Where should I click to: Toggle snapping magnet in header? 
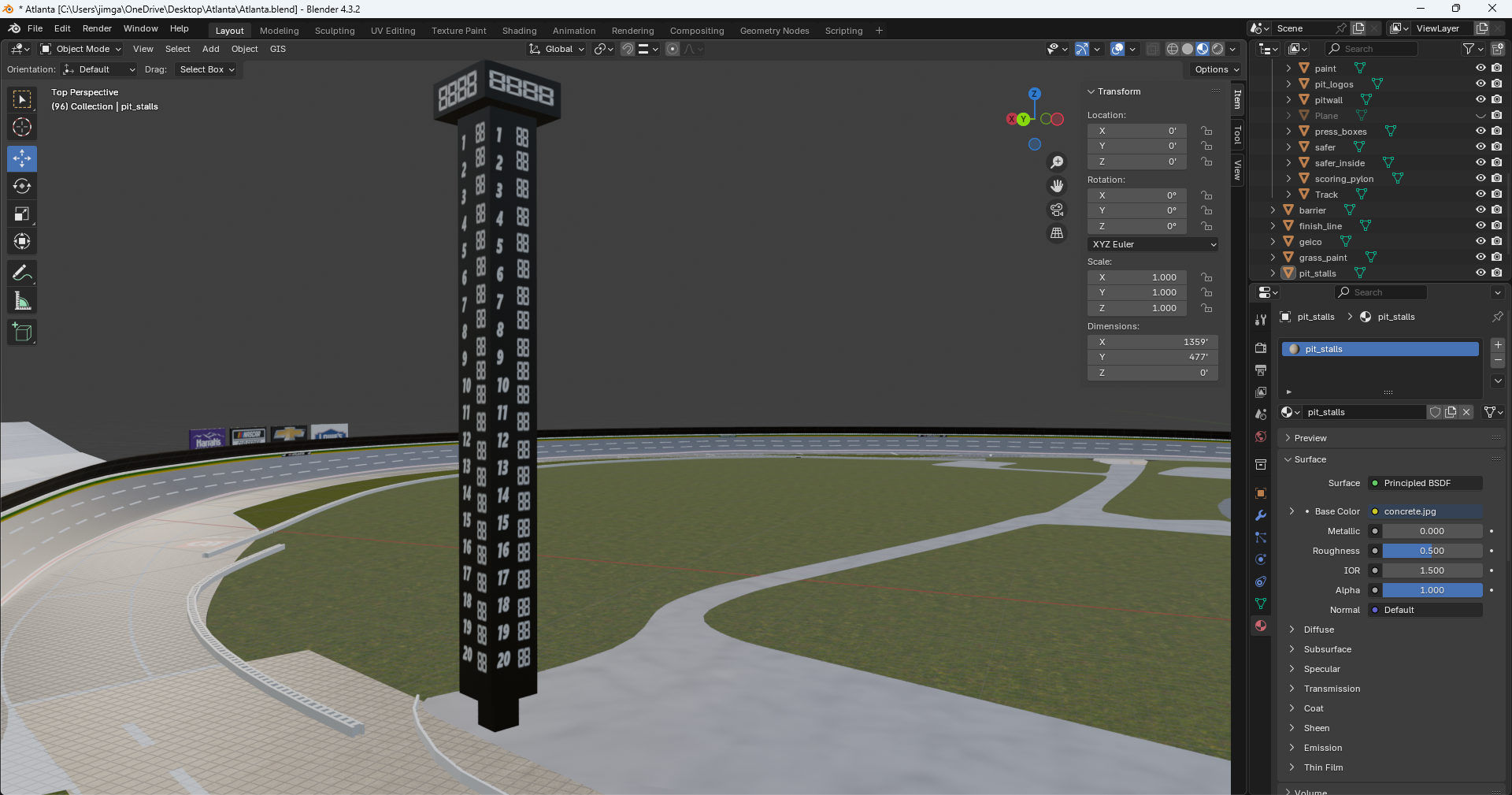pos(627,49)
